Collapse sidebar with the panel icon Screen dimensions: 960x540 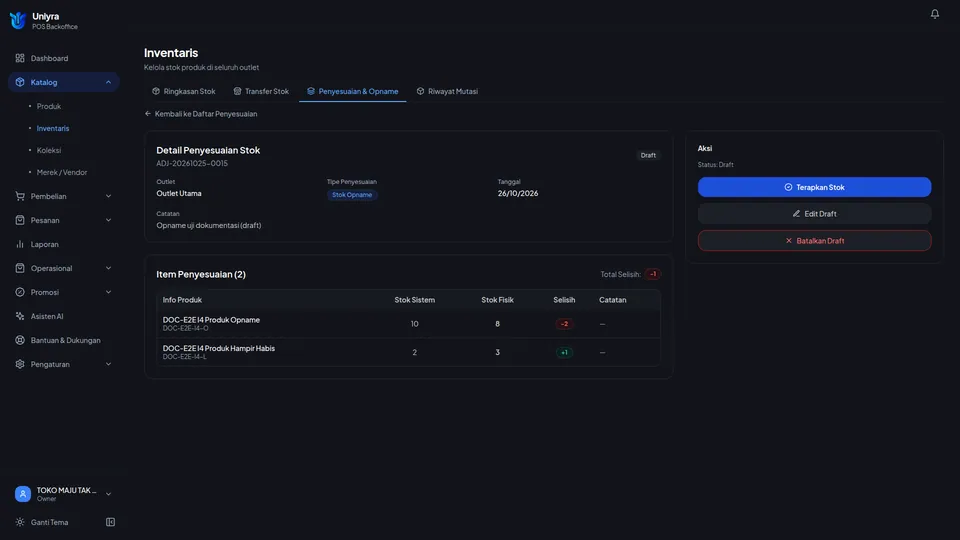pos(110,522)
